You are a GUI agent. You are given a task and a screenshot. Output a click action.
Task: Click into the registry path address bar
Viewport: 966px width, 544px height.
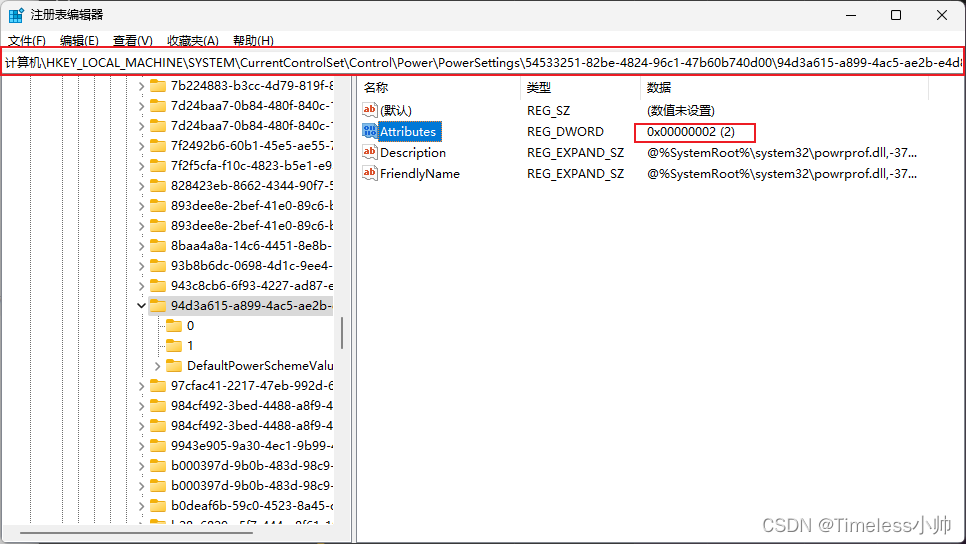[x=482, y=62]
